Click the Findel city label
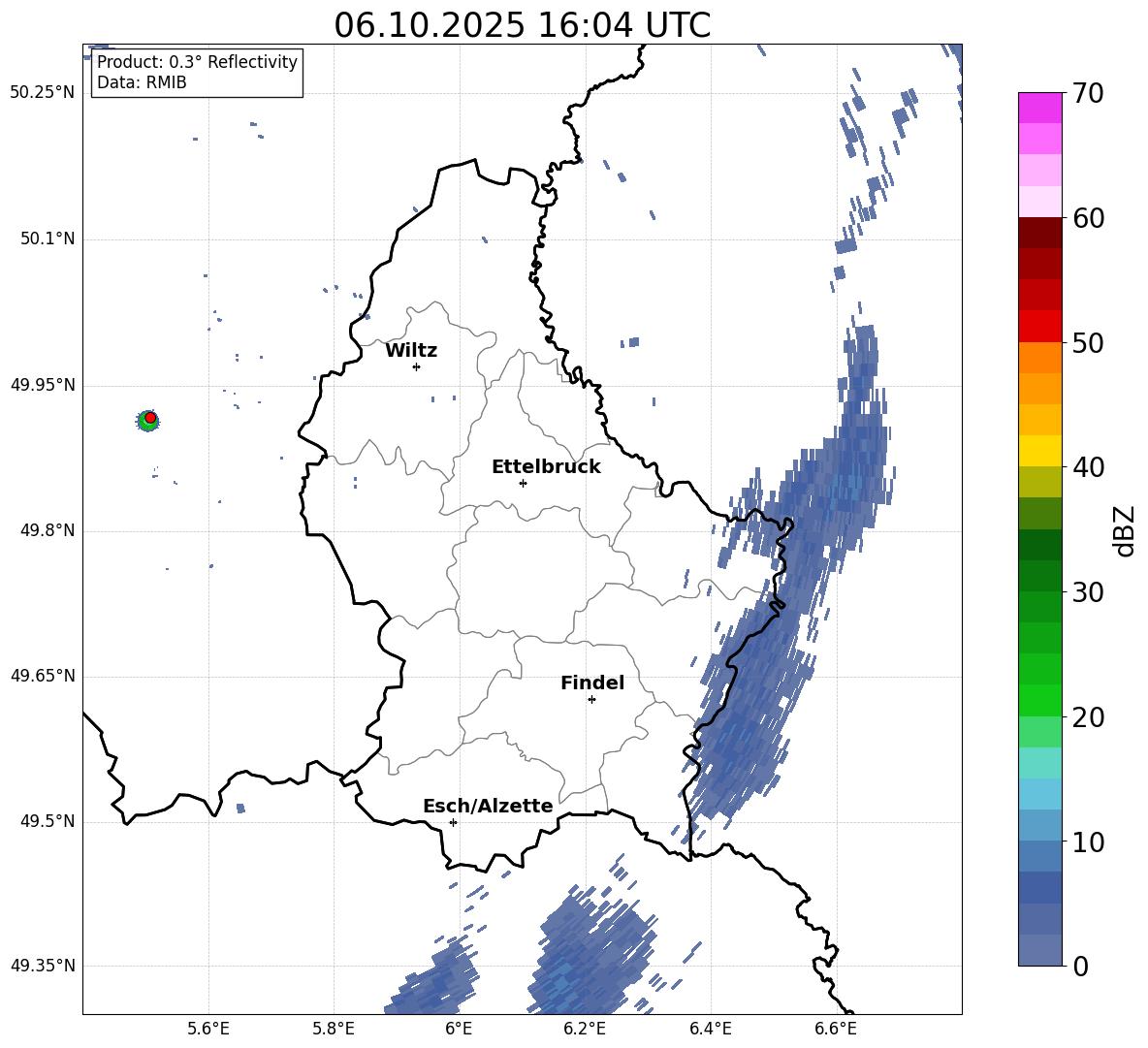This screenshot has height=1048, width=1148. [x=592, y=683]
